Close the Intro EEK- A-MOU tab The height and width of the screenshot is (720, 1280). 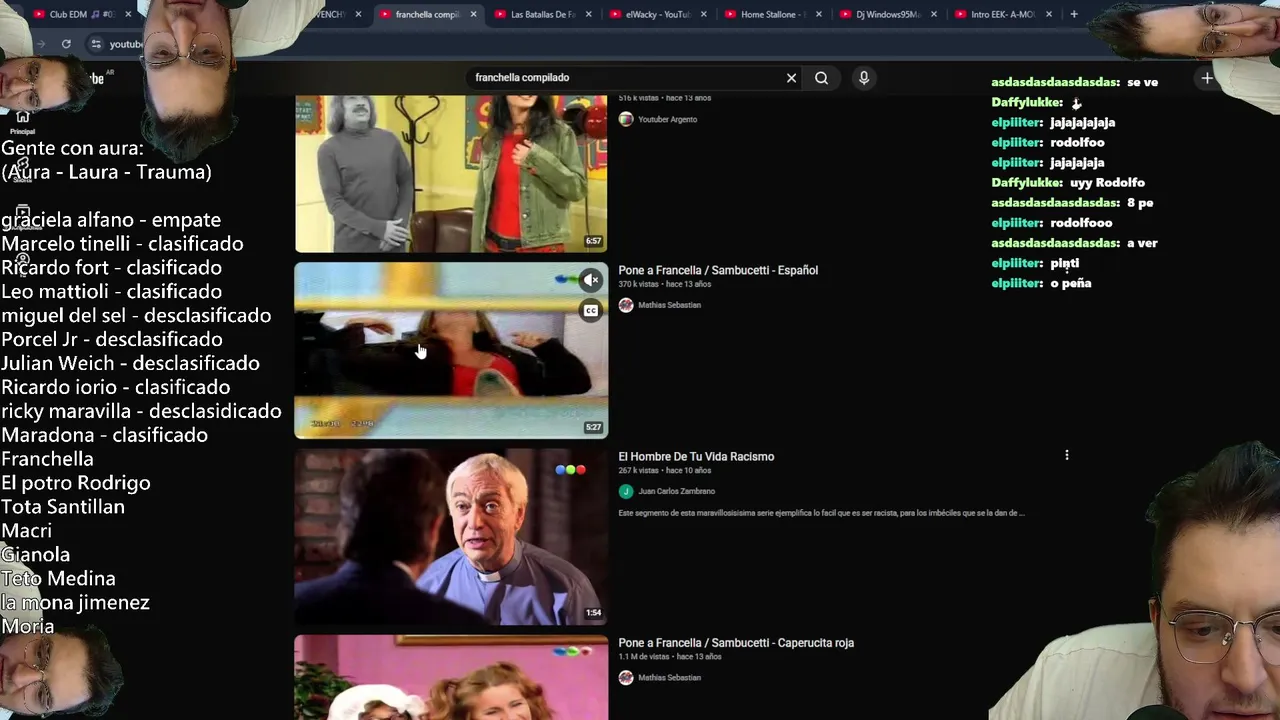(1048, 15)
